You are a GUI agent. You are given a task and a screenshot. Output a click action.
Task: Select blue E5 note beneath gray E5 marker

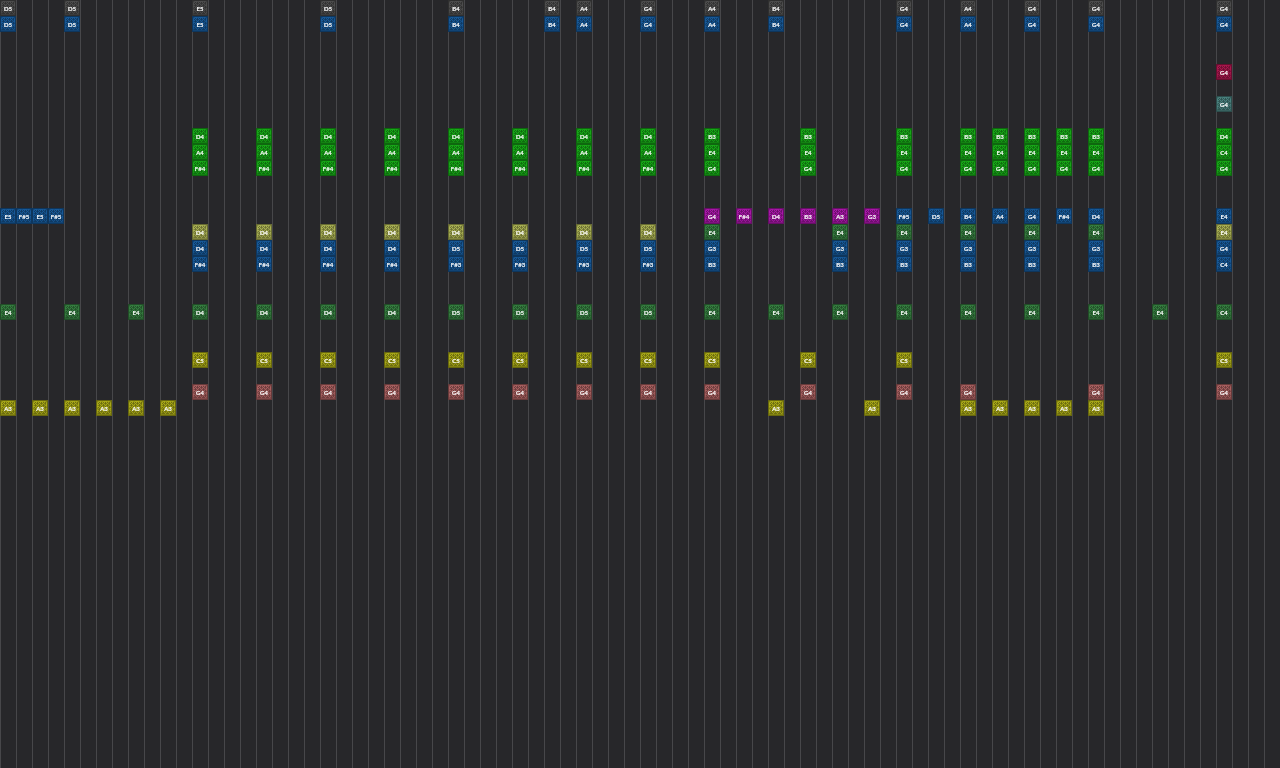click(200, 24)
